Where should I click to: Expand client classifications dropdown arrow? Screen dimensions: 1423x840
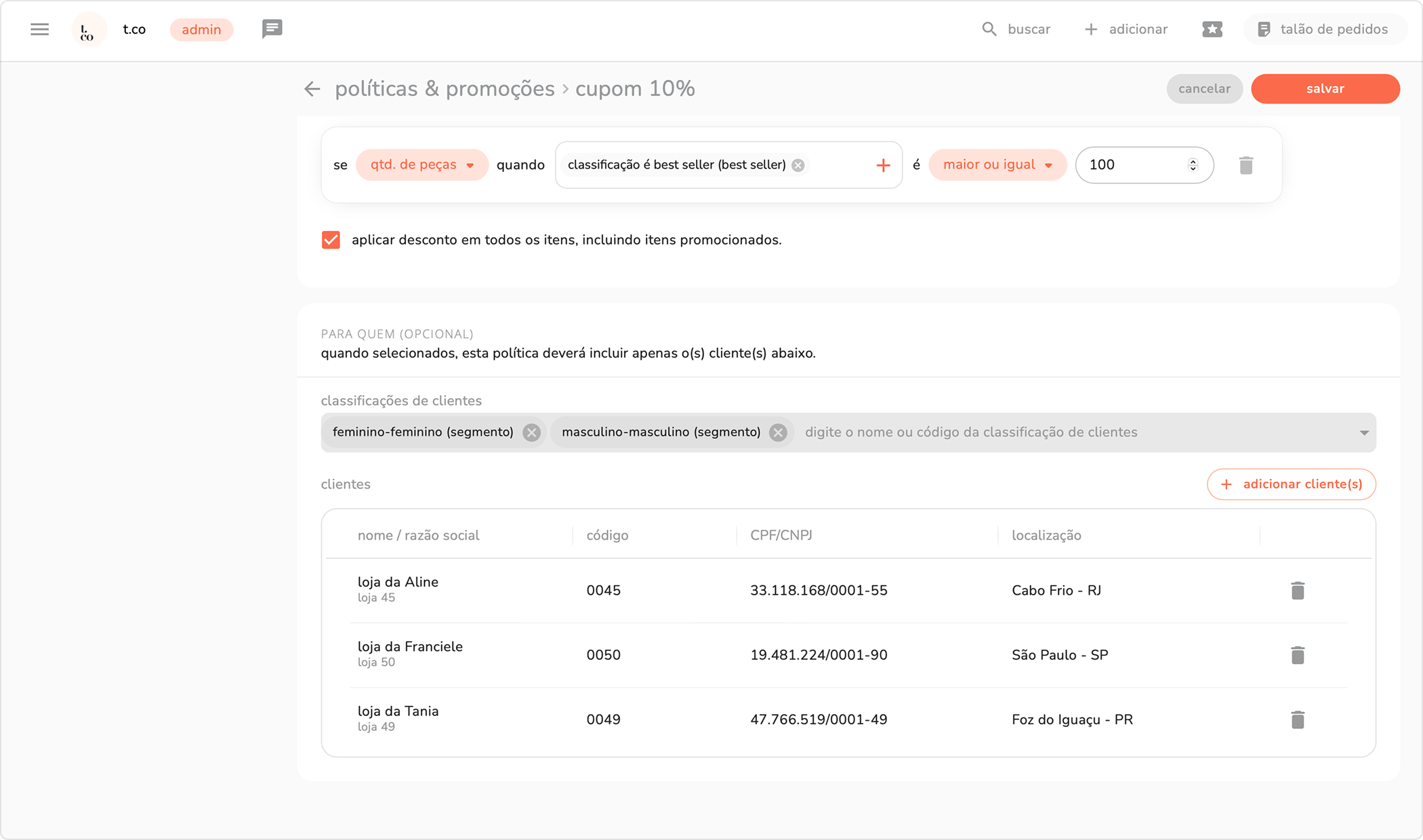click(1363, 432)
